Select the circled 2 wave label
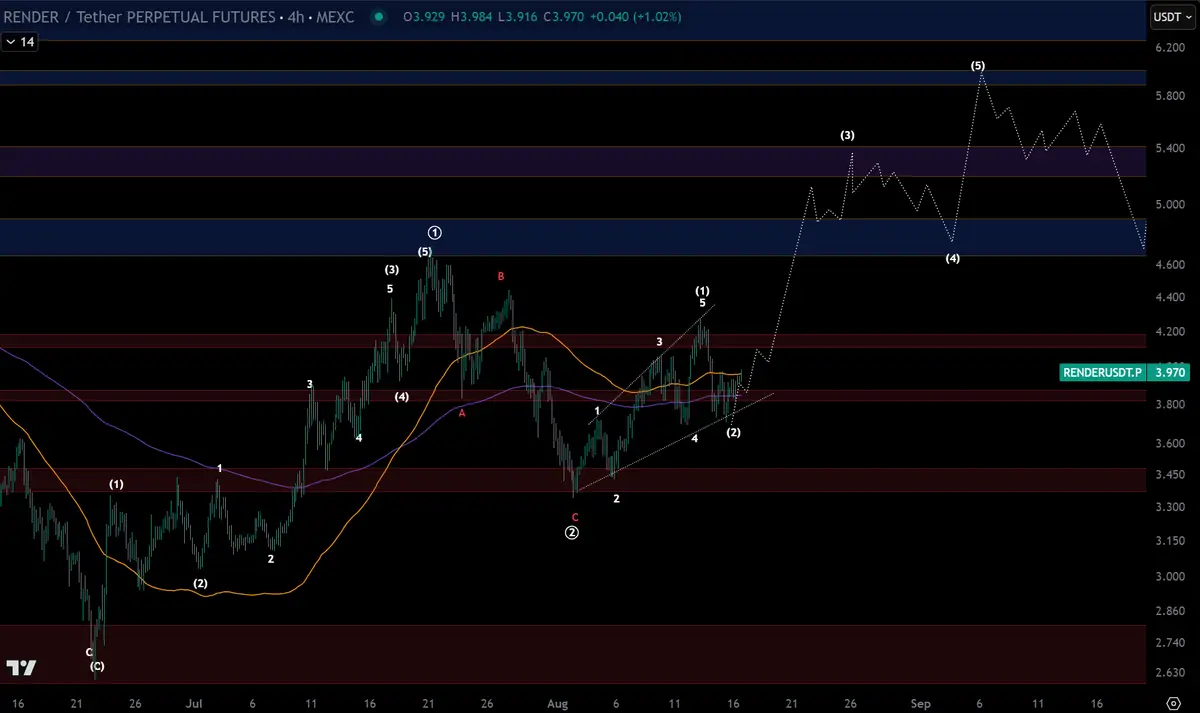 point(572,533)
